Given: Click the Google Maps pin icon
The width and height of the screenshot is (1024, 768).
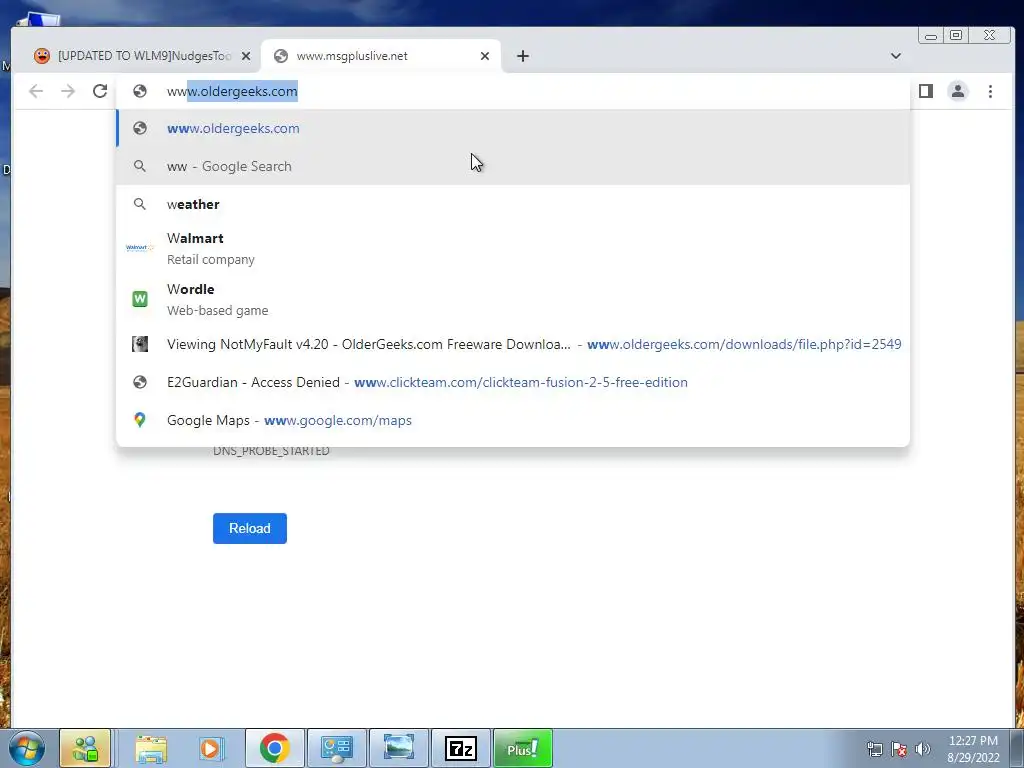Looking at the screenshot, I should coord(140,420).
